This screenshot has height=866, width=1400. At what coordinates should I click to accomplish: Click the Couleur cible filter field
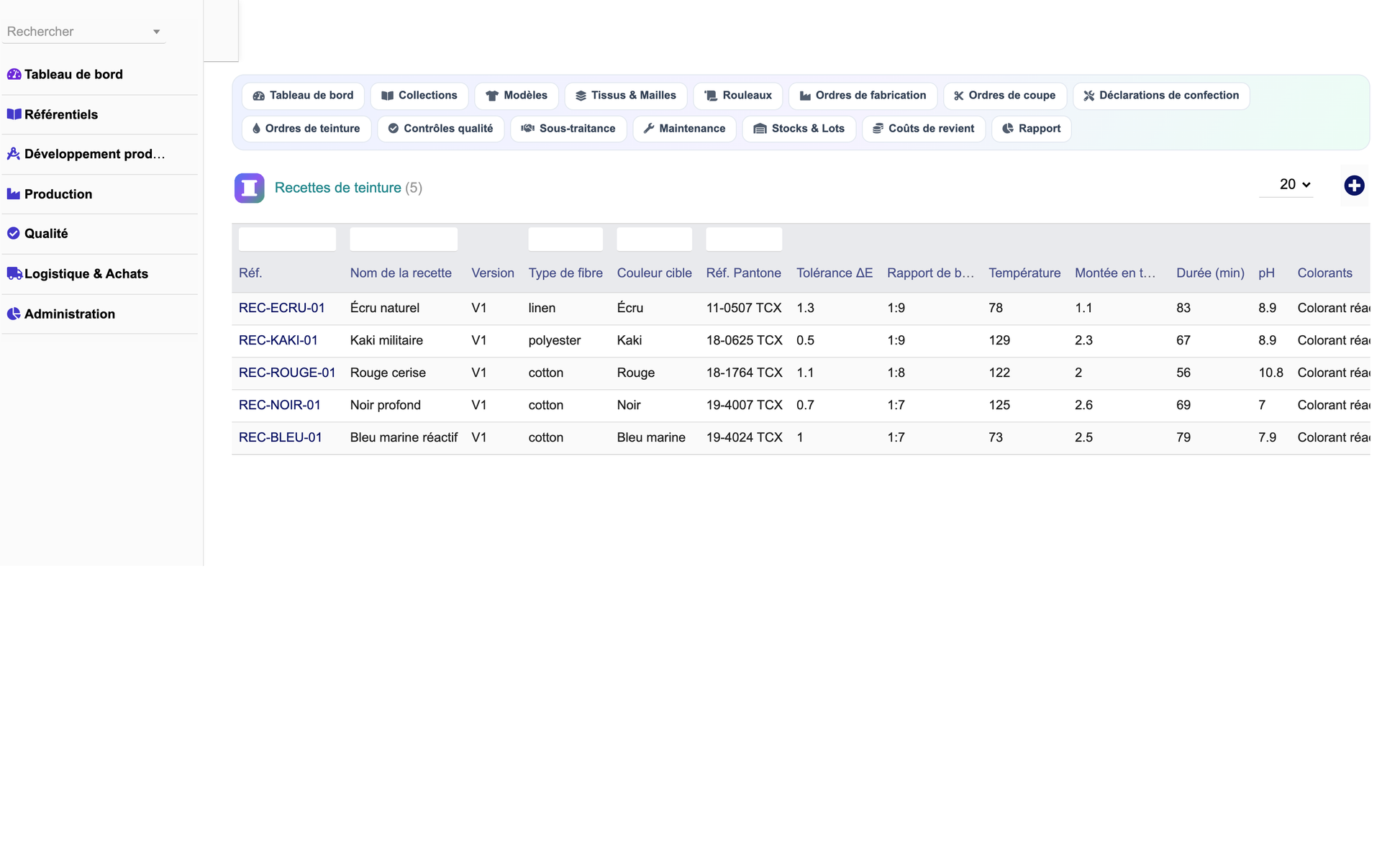click(x=655, y=240)
